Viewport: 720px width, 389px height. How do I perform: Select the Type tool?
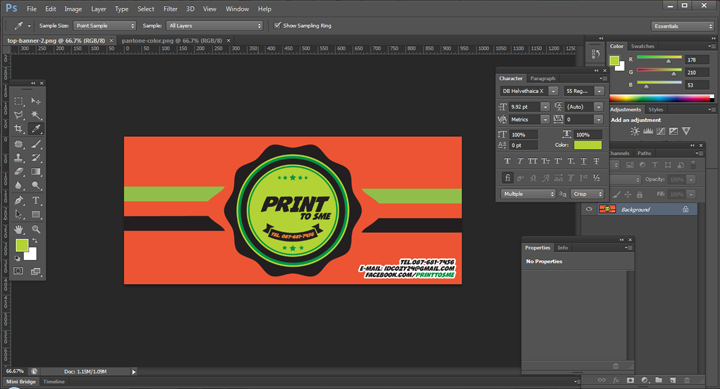(x=36, y=200)
